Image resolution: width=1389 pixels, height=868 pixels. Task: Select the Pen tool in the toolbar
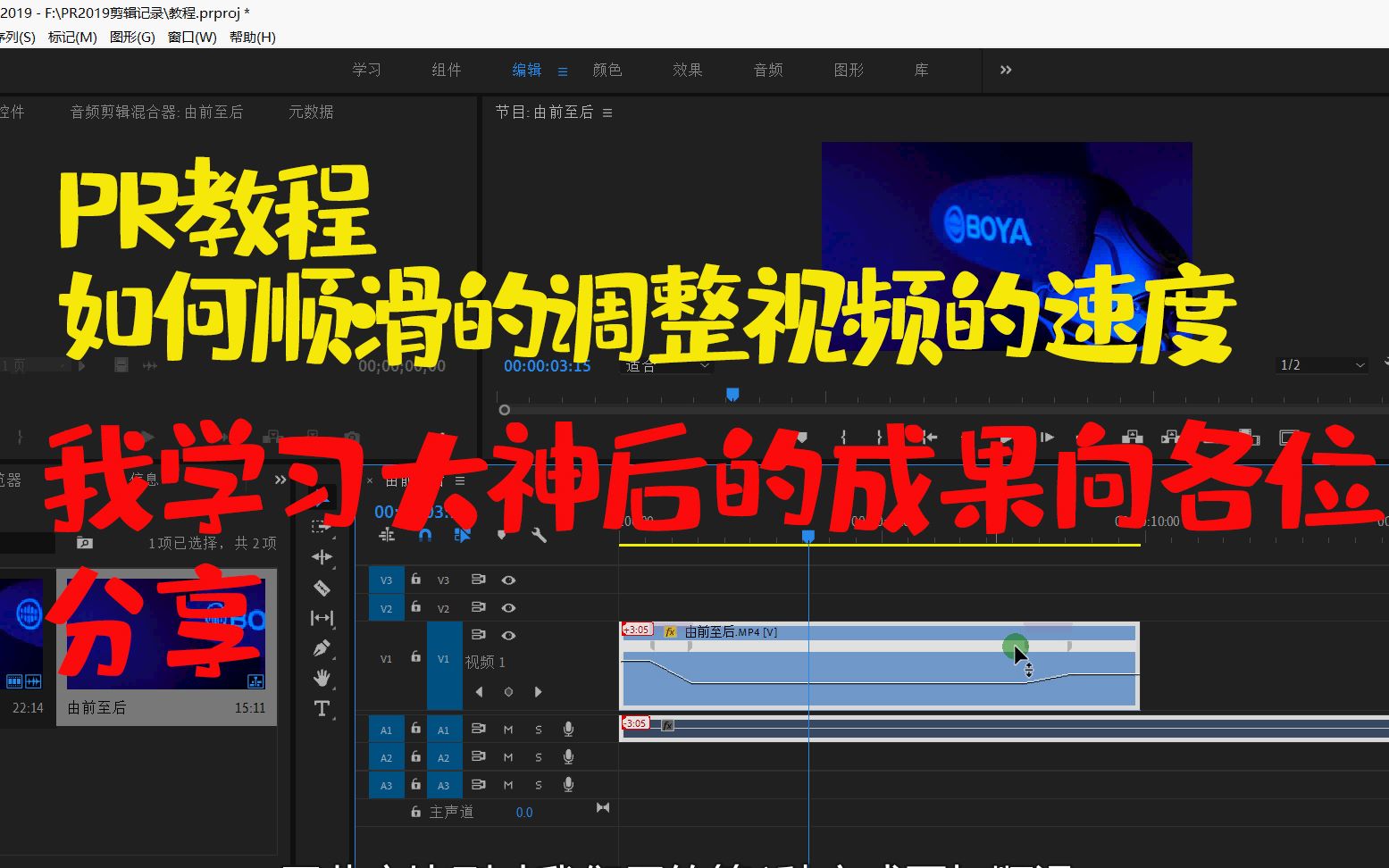click(x=322, y=647)
